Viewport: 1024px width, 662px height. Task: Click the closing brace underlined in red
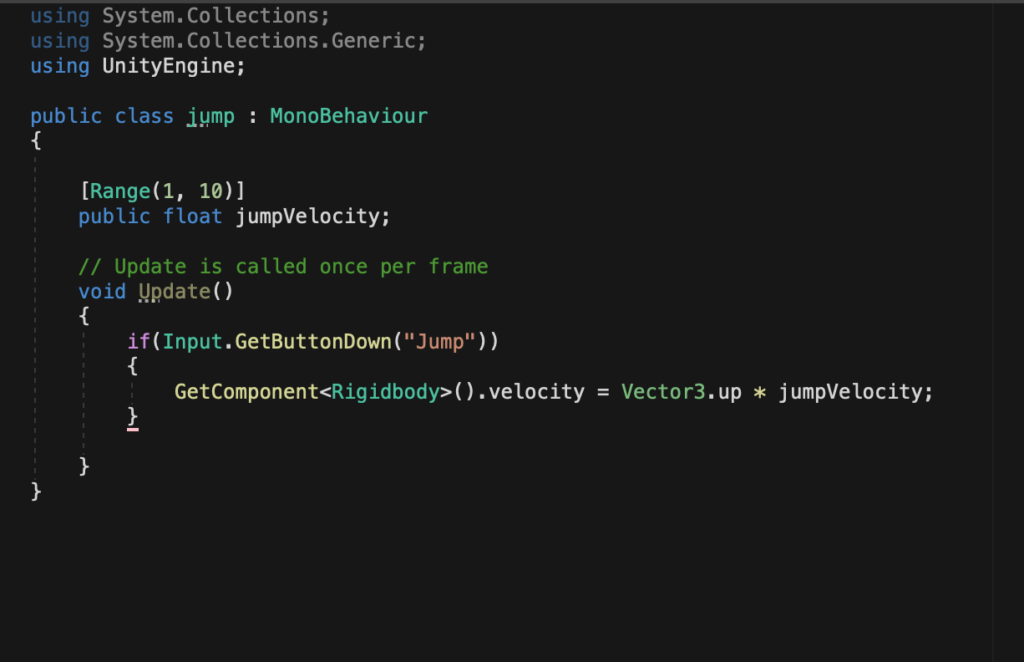click(x=133, y=416)
